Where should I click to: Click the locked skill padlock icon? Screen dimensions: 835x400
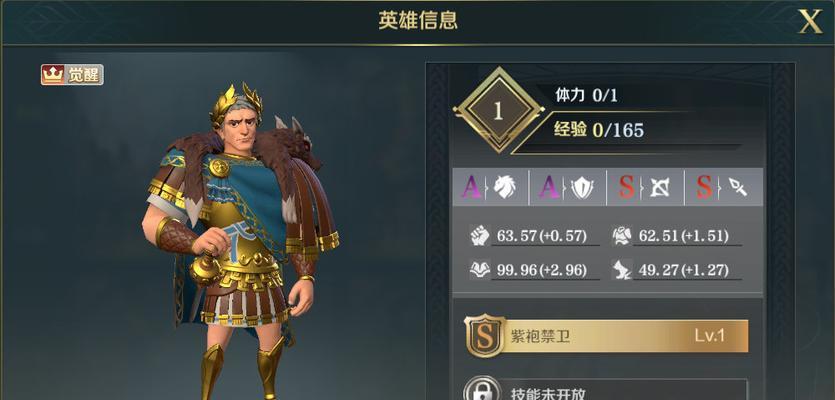point(481,391)
